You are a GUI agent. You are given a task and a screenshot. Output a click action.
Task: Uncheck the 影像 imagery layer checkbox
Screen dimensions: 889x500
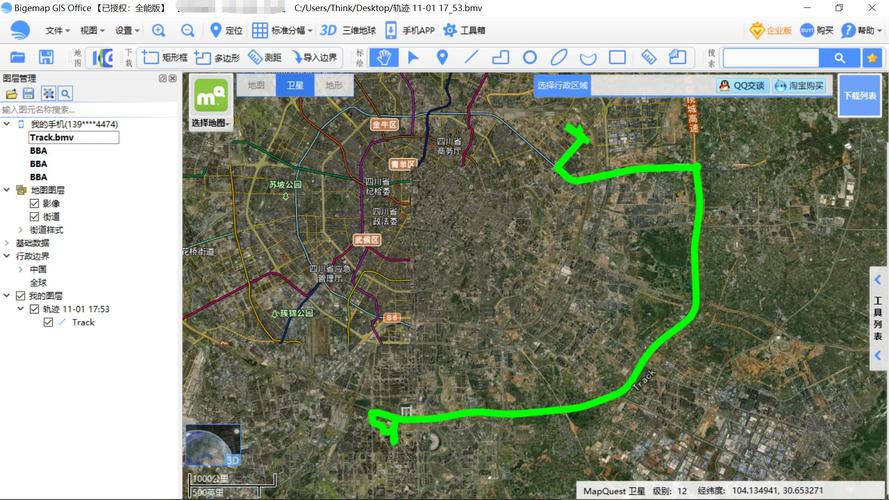click(34, 203)
